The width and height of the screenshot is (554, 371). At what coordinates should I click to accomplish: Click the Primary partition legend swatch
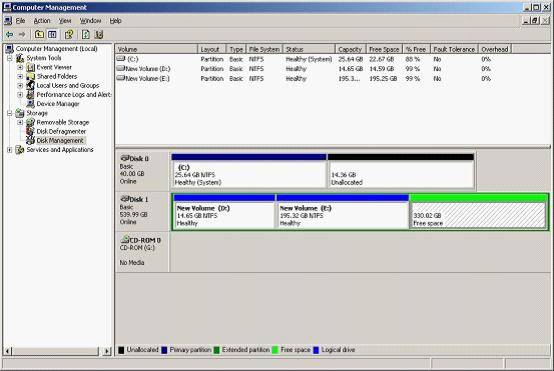coord(164,350)
